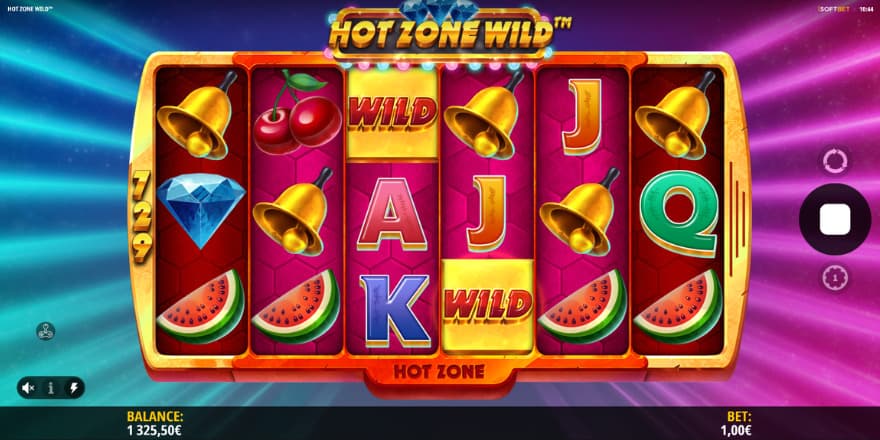Open the bet chip selector icon
Image resolution: width=880 pixels, height=440 pixels.
(x=835, y=277)
